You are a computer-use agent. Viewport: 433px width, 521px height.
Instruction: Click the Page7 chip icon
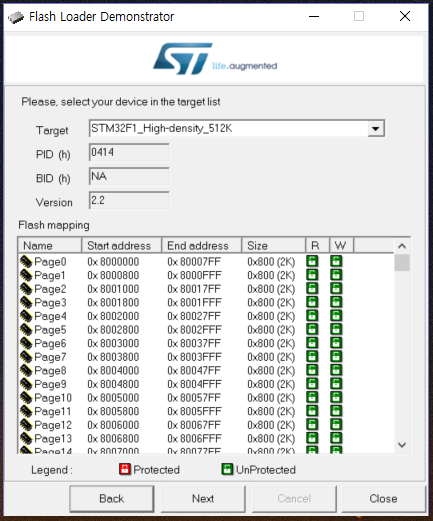click(26, 357)
